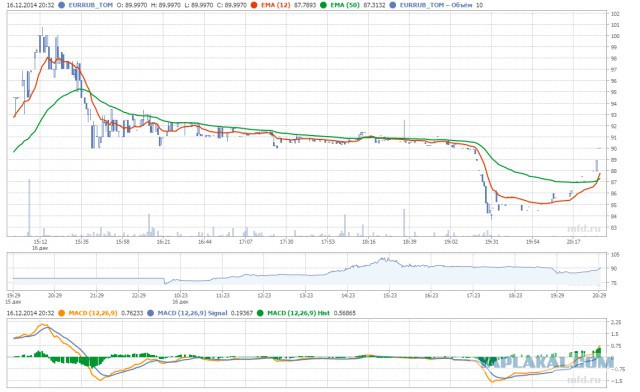
Task: Click the tallest volume bar near 15:12
Action: point(29,208)
